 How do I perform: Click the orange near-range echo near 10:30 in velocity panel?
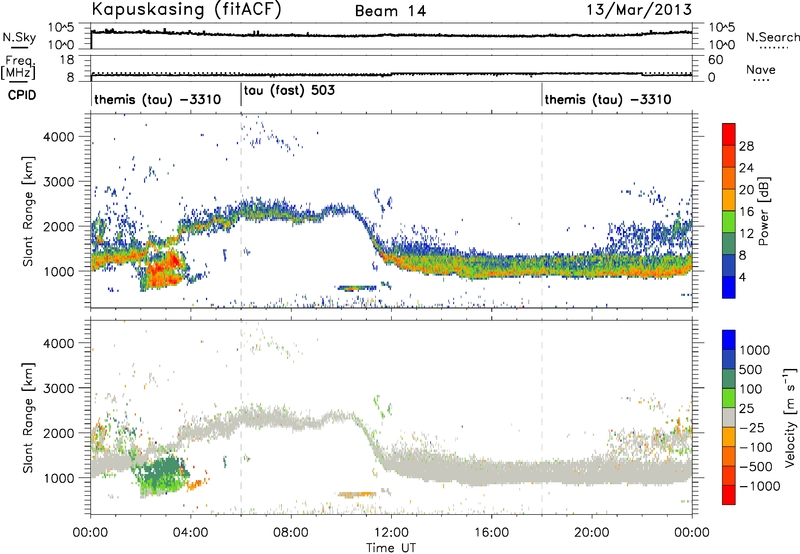(357, 494)
